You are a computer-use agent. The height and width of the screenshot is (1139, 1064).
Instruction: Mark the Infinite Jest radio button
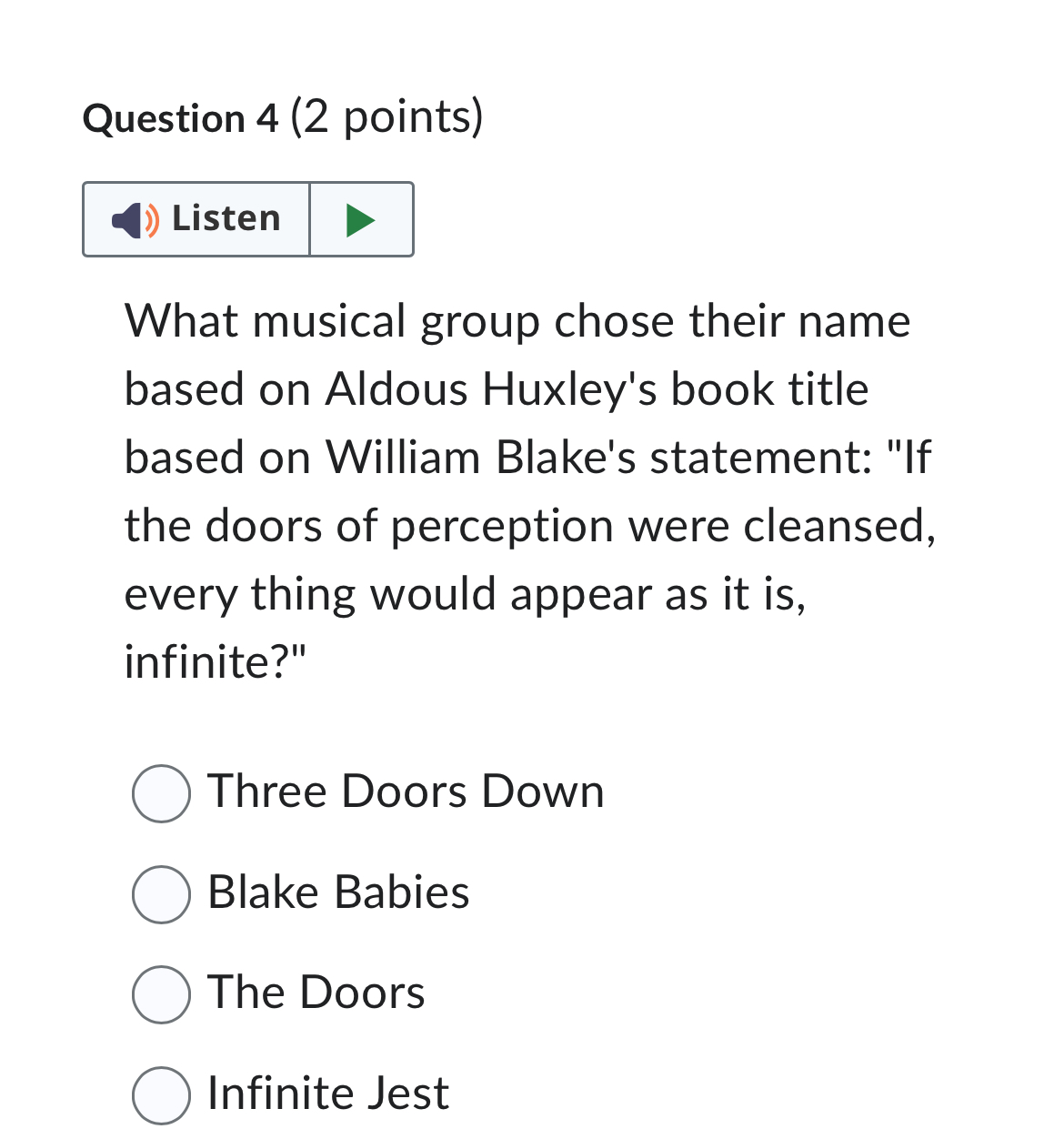(161, 1096)
